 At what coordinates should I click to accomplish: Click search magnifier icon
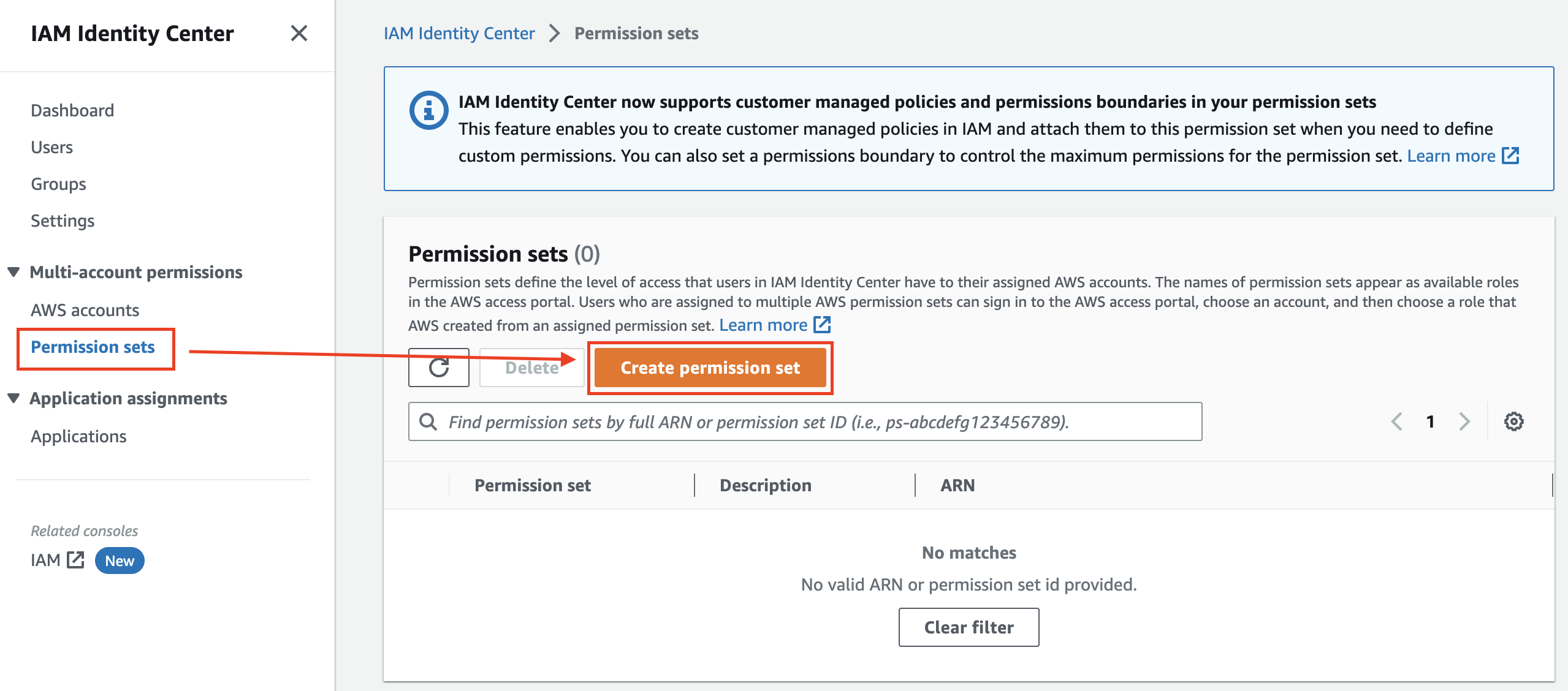[x=428, y=421]
